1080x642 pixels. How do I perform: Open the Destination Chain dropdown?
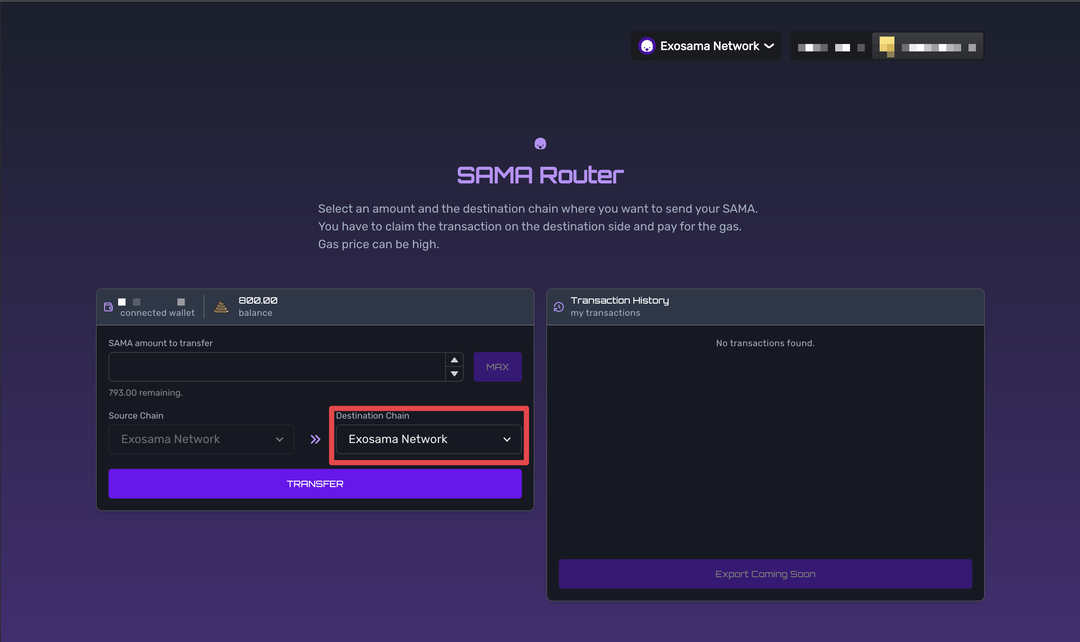[428, 439]
